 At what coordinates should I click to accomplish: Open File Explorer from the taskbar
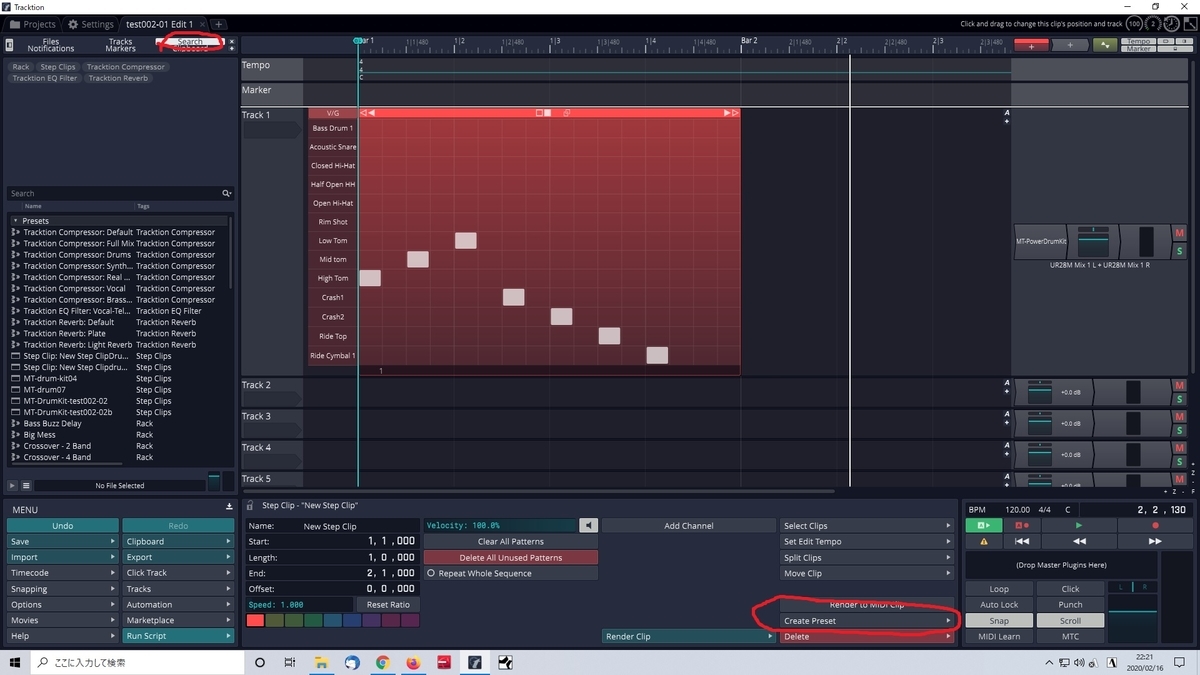coord(321,662)
